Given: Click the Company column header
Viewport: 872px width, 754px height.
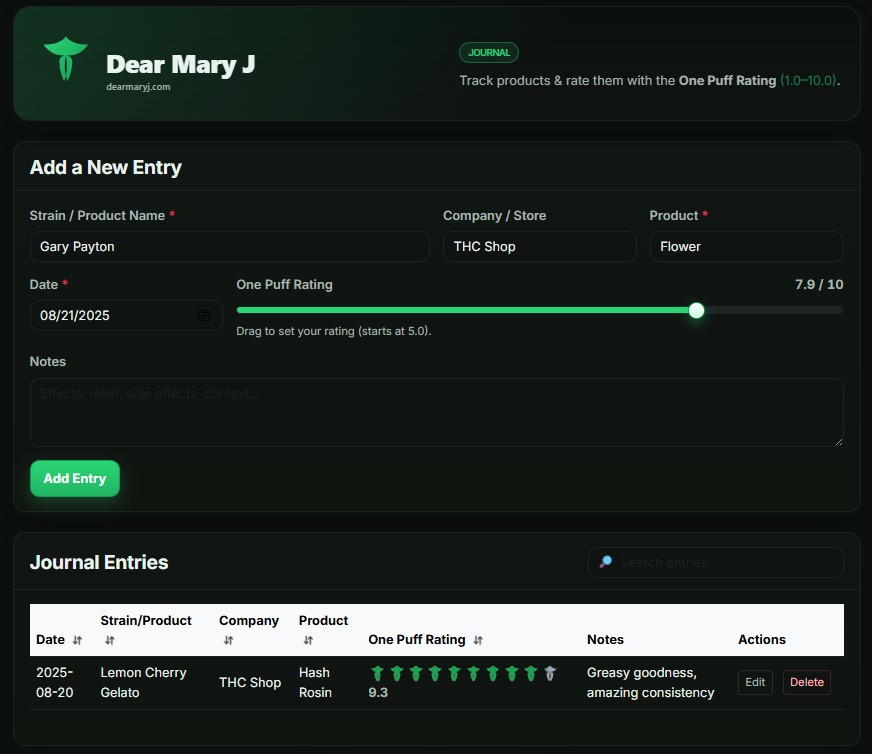Looking at the screenshot, I should tap(249, 621).
